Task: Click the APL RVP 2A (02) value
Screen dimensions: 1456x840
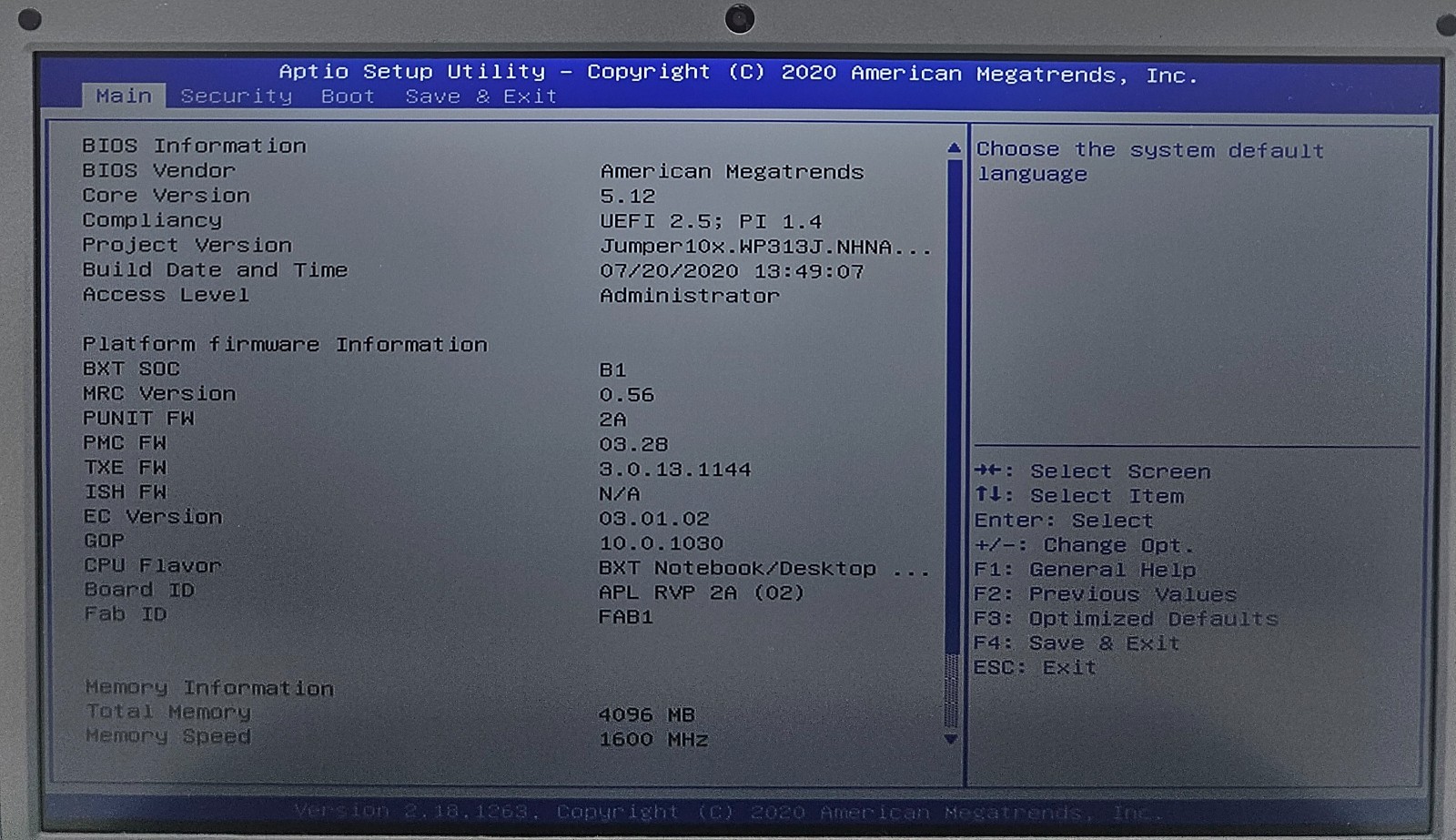Action: pos(702,592)
